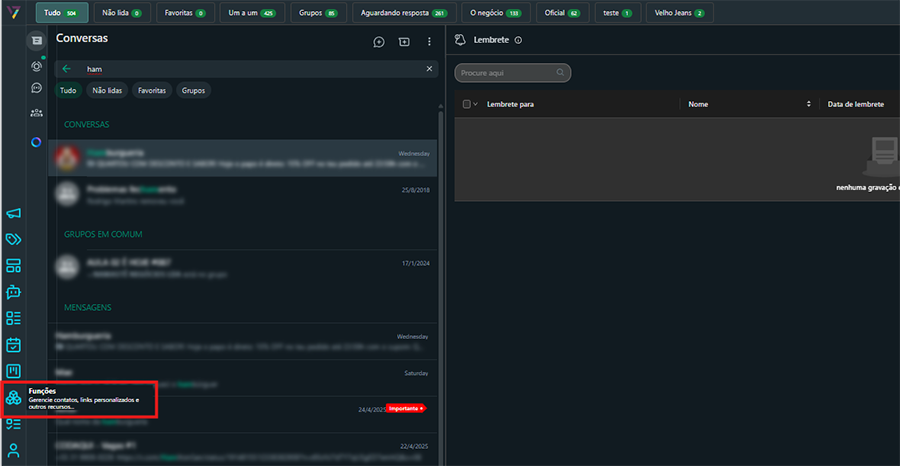The image size is (900, 466).
Task: Switch to the Grupos tab in top bar
Action: point(317,13)
